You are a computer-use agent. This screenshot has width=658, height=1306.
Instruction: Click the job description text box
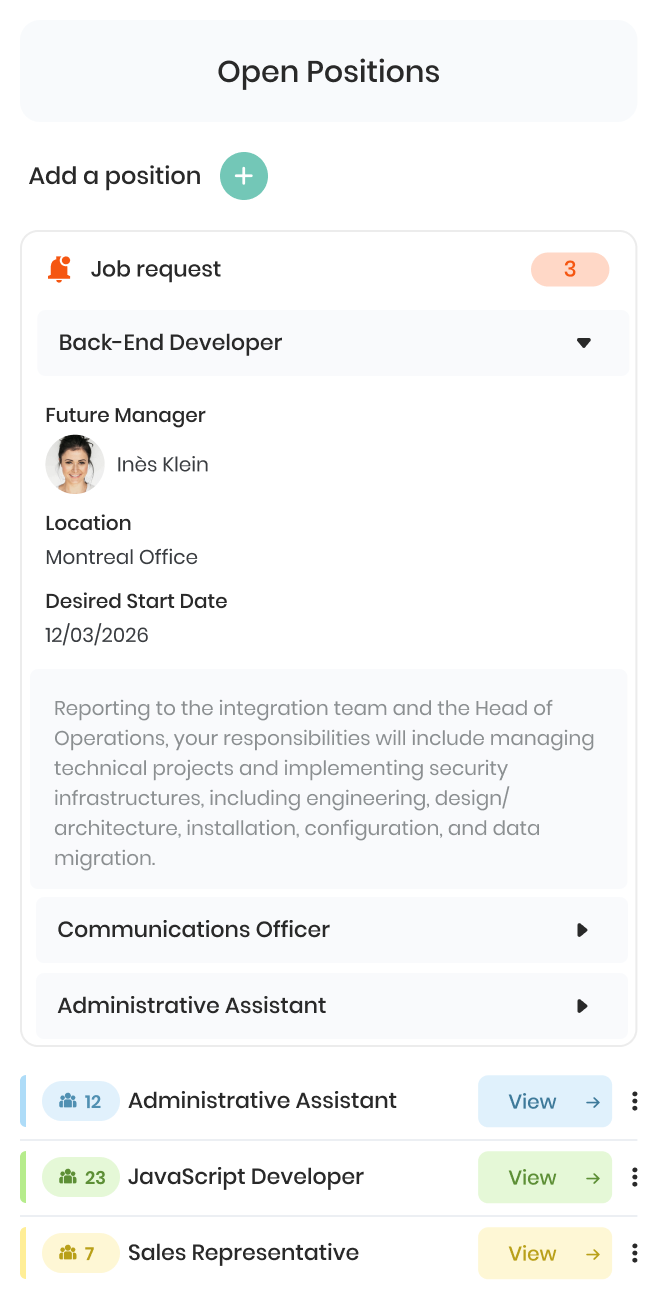coord(329,779)
